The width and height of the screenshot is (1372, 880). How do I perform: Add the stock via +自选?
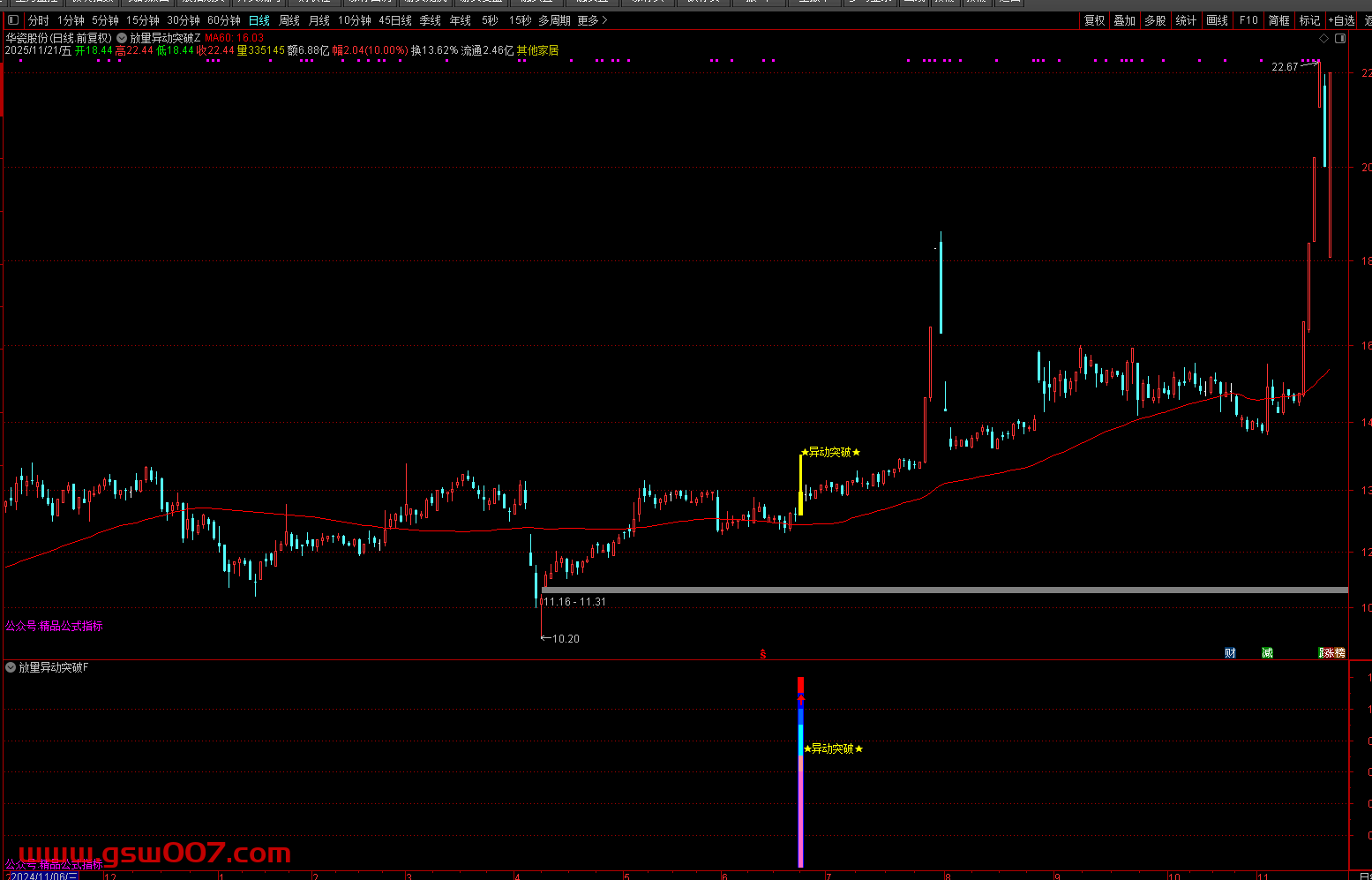(x=1341, y=20)
